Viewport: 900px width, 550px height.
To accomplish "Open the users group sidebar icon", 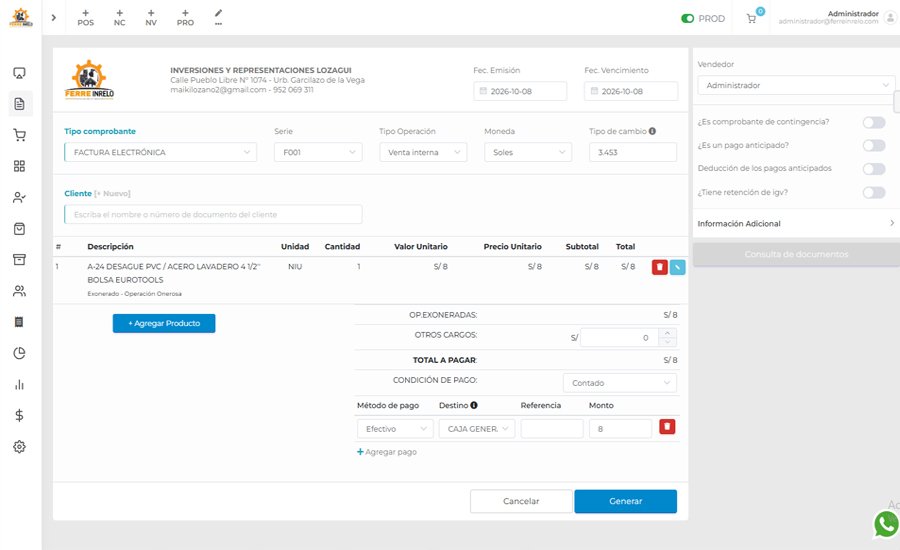I will [x=20, y=291].
